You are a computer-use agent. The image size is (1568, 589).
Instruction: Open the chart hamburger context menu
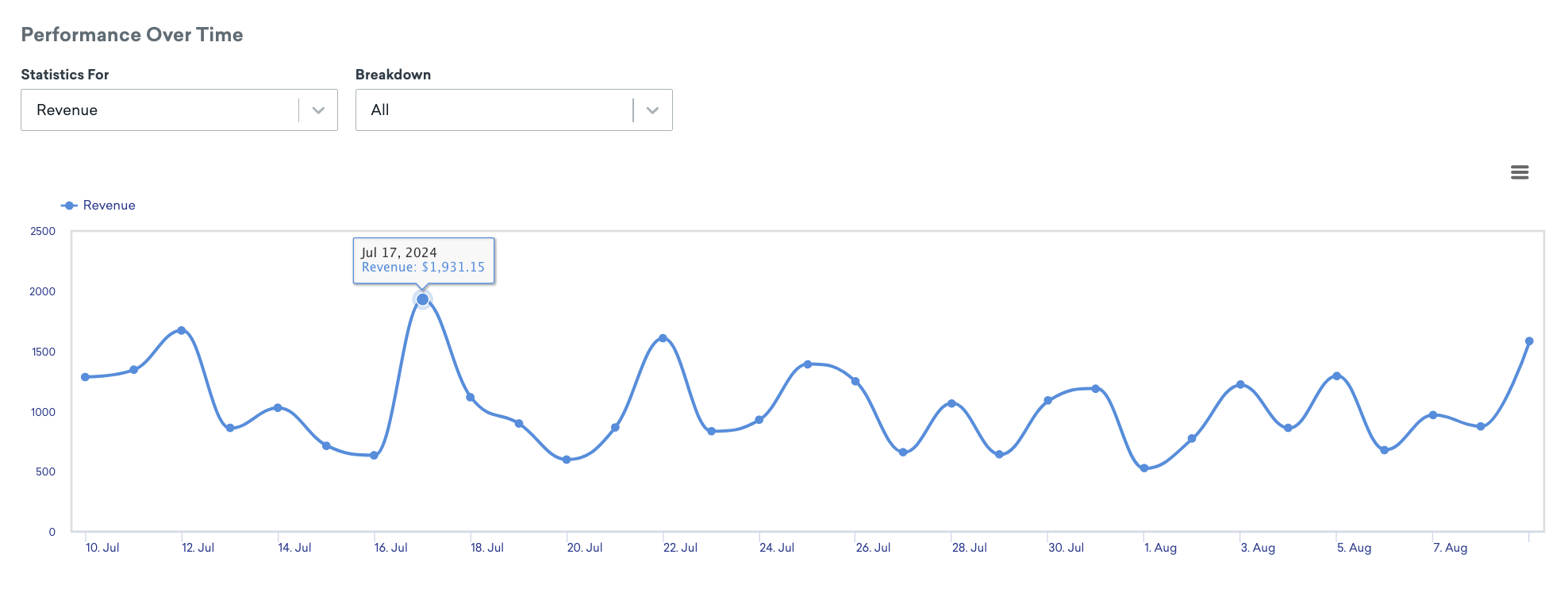coord(1520,172)
